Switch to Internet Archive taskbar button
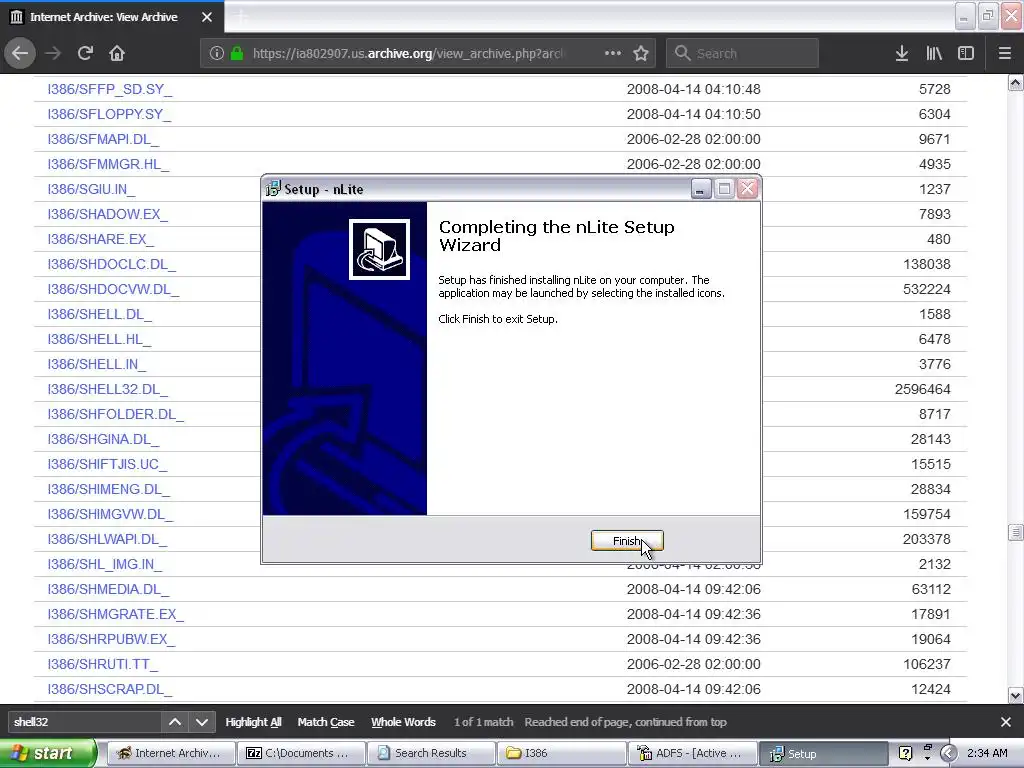The image size is (1024, 768). [170, 753]
